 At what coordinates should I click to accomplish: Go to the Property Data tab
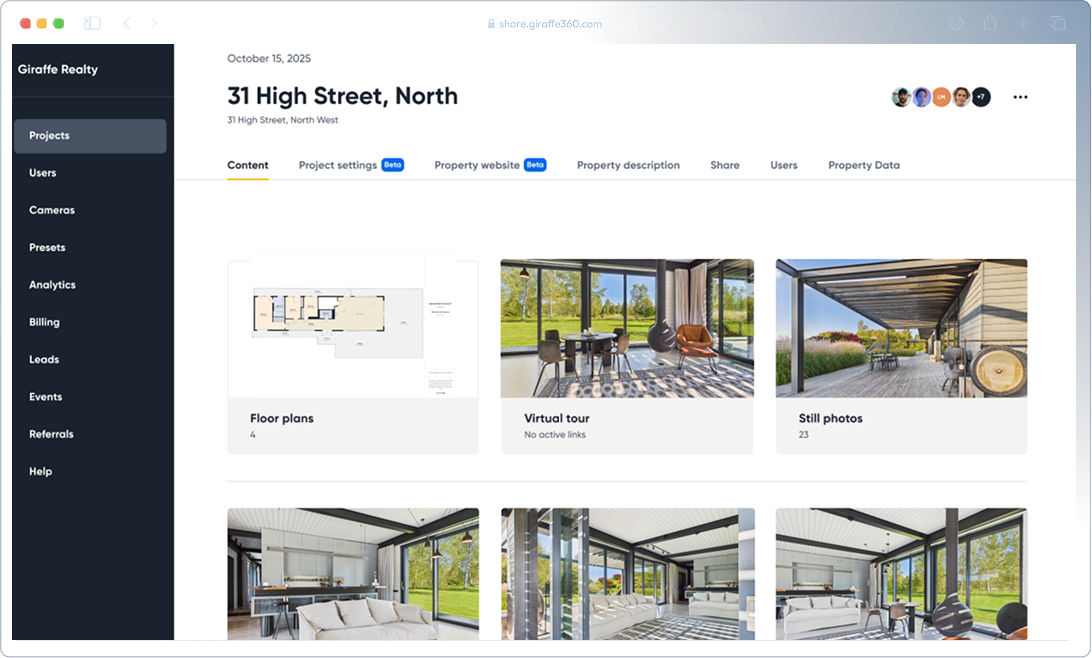click(863, 165)
